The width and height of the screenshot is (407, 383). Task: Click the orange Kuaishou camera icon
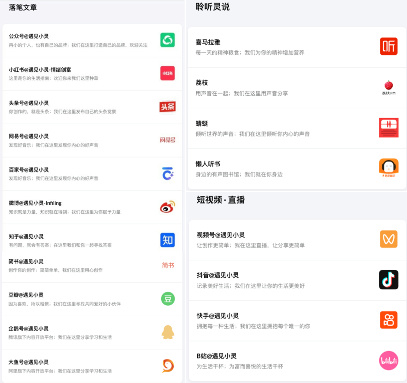coord(389,320)
